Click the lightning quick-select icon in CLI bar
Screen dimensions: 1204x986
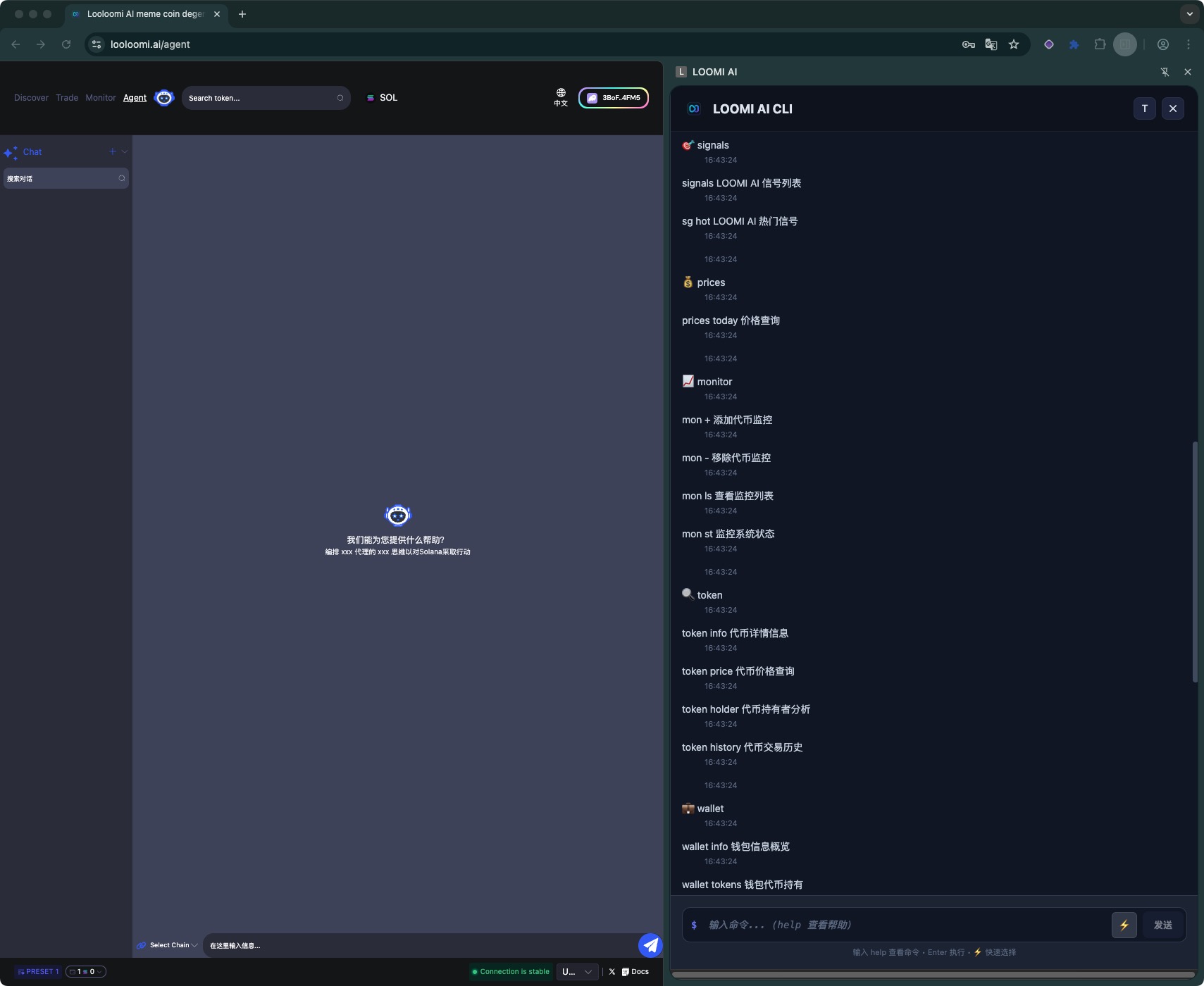pyautogui.click(x=1123, y=925)
